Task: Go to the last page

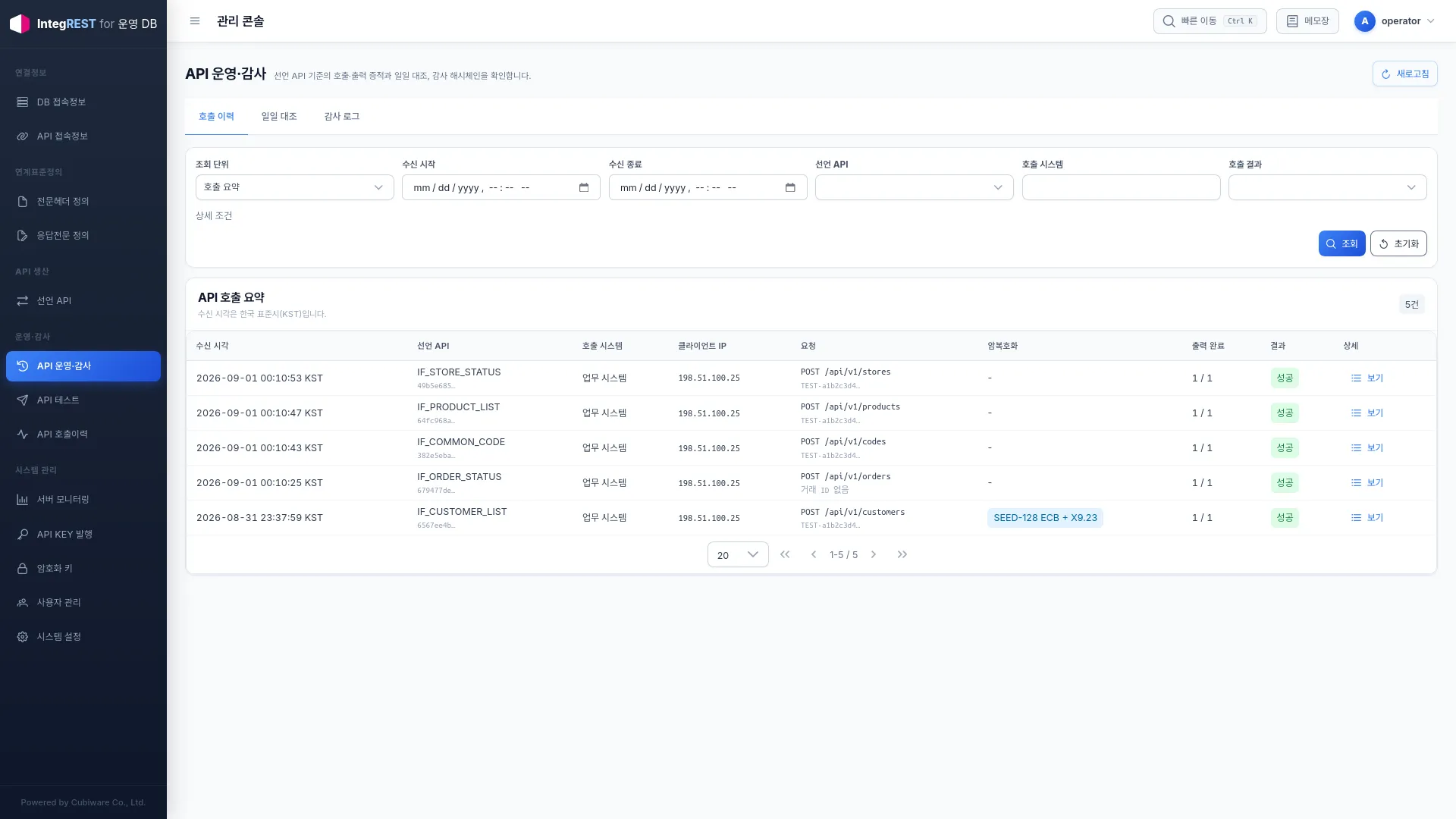Action: [x=902, y=554]
